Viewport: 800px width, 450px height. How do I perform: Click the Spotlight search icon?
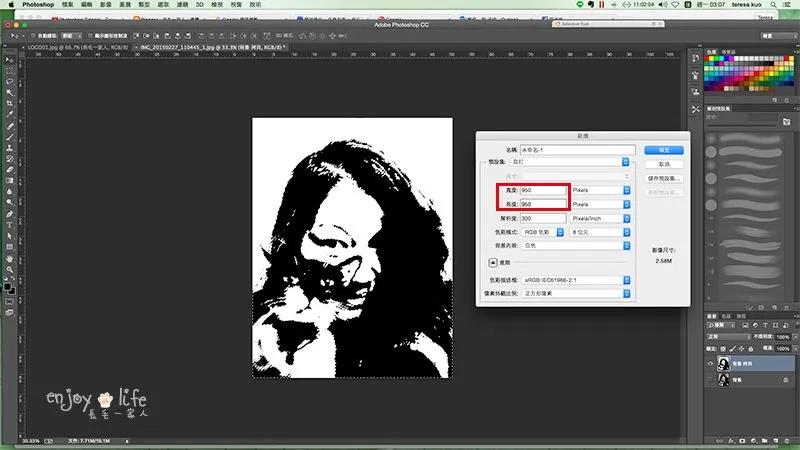pos(773,5)
